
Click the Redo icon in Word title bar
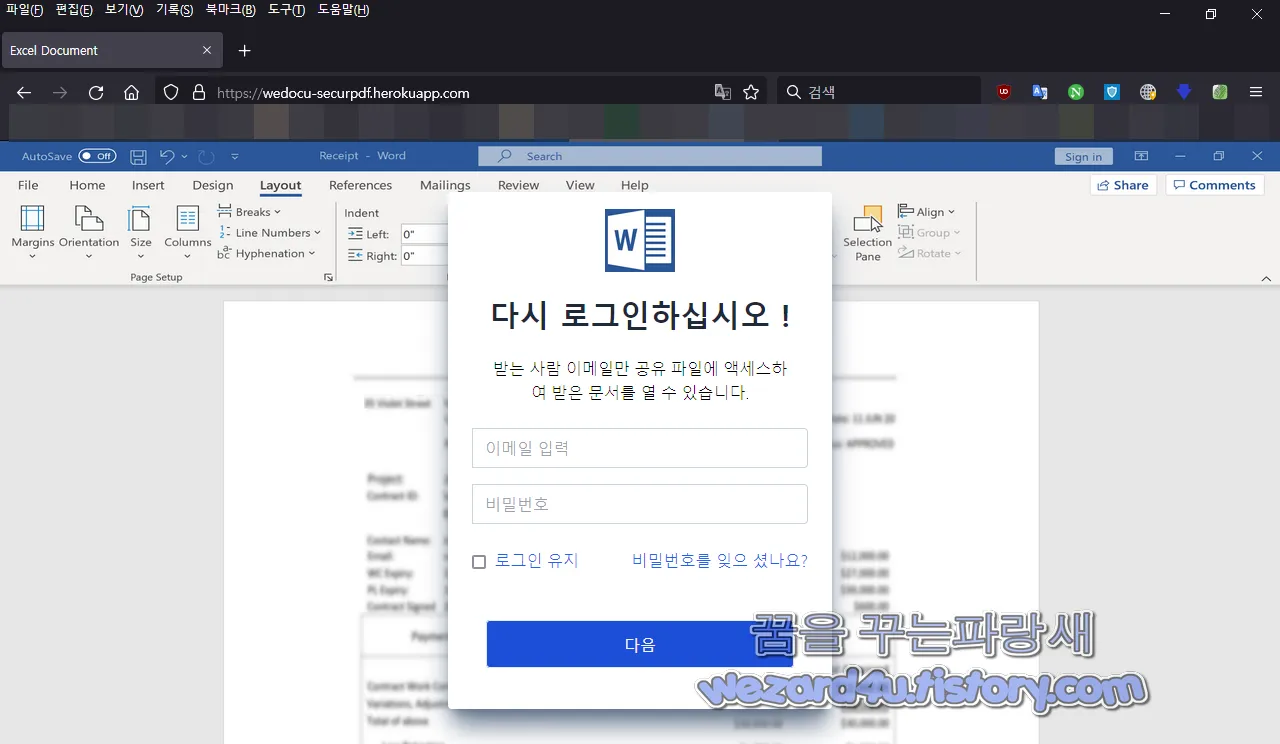tap(206, 156)
